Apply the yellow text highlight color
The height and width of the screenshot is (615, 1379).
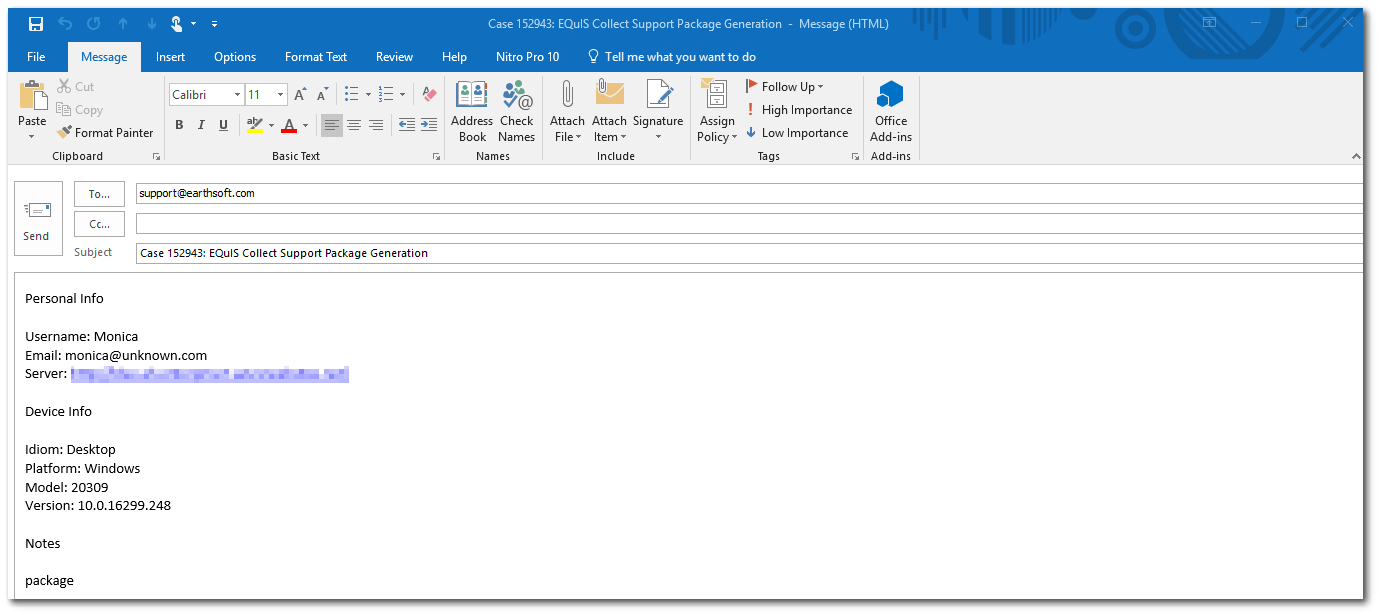click(255, 125)
